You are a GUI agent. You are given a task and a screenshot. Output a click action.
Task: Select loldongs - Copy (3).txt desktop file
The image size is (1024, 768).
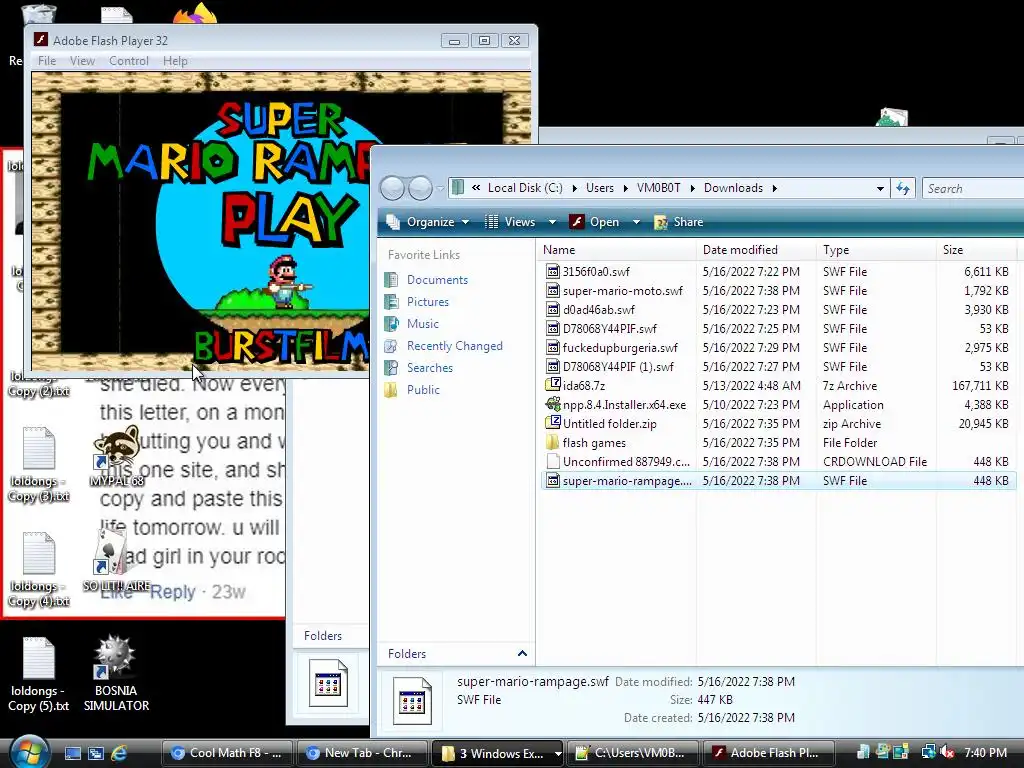coord(39,465)
